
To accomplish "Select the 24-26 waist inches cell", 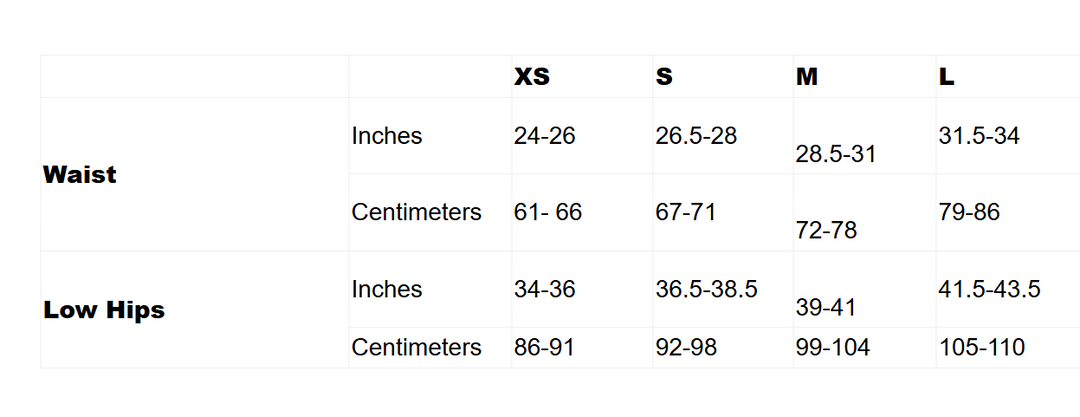I will click(545, 136).
